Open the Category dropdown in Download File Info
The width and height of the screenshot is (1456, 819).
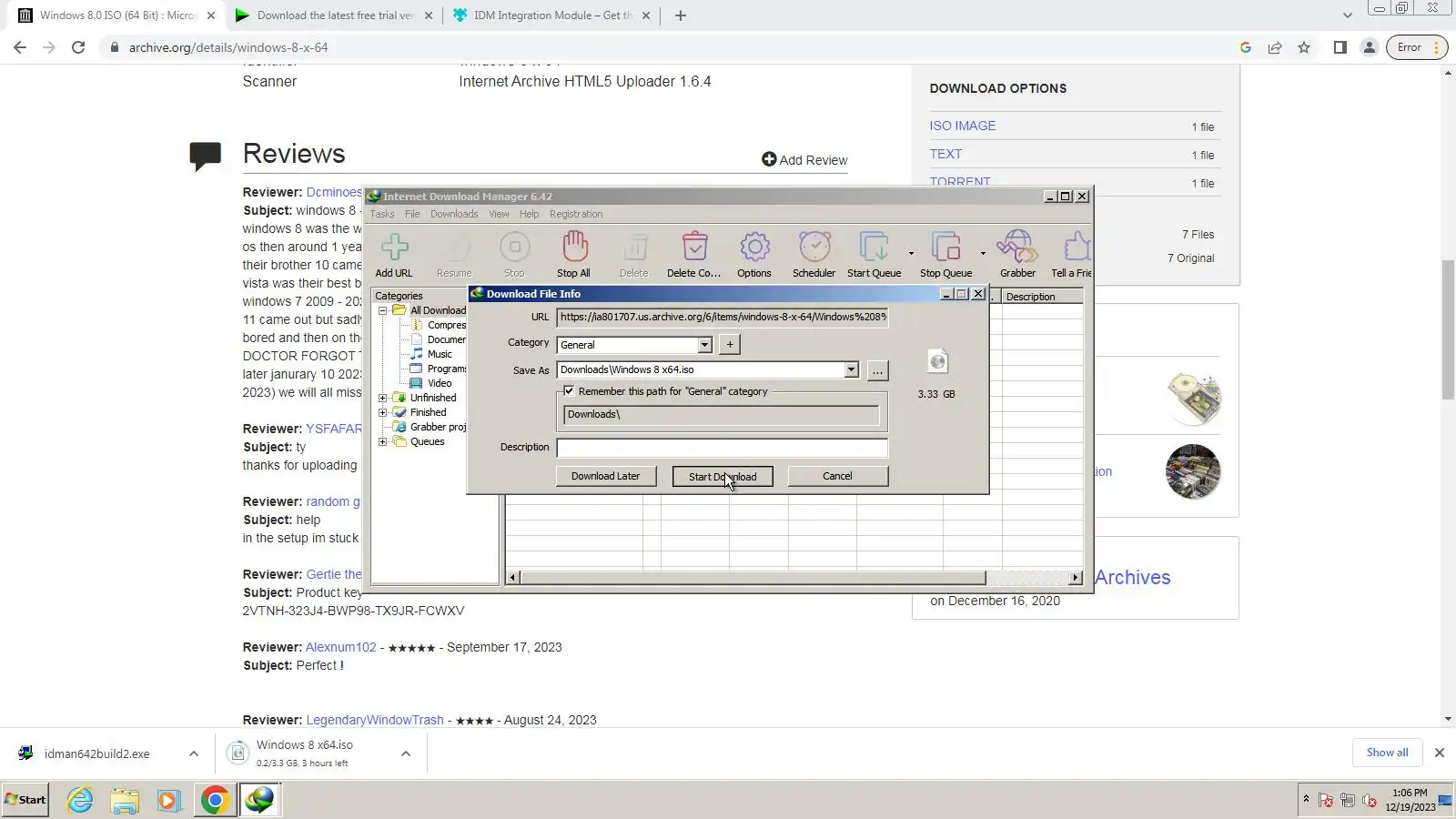[x=704, y=345]
